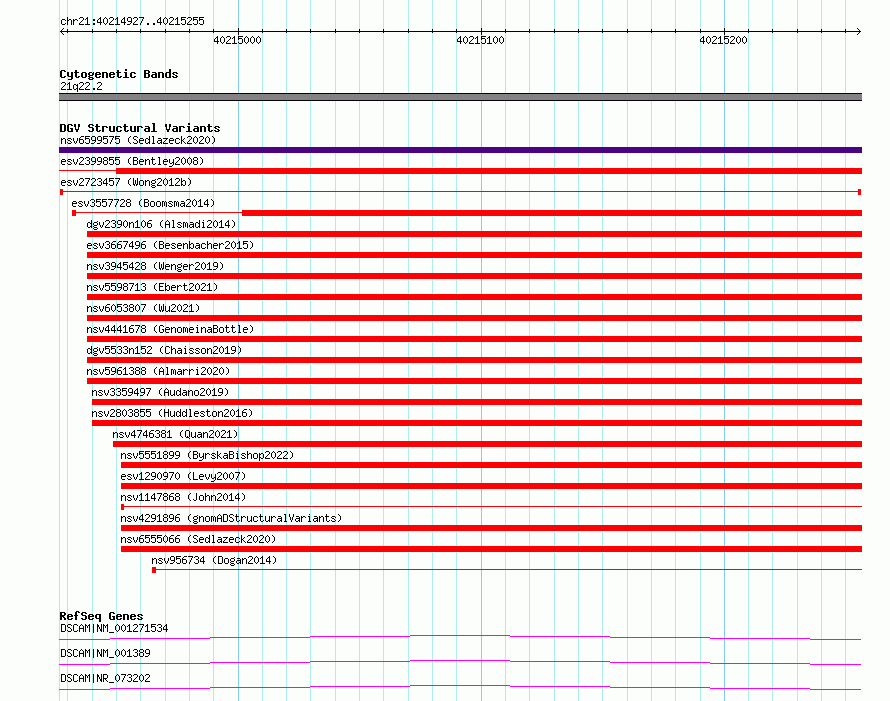Click the chr21:40214927..40215255 region label
Viewport: 890px width, 701px height.
(x=132, y=21)
